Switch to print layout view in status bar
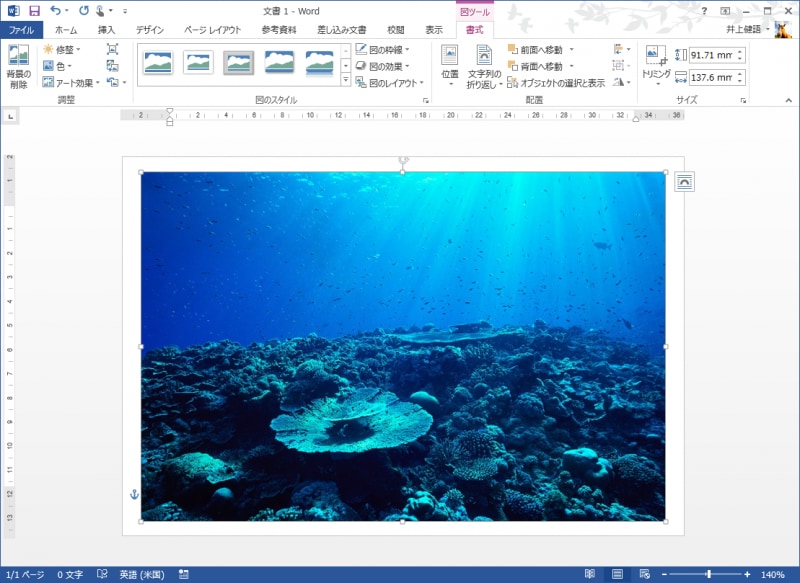The width and height of the screenshot is (800, 583). 617,574
